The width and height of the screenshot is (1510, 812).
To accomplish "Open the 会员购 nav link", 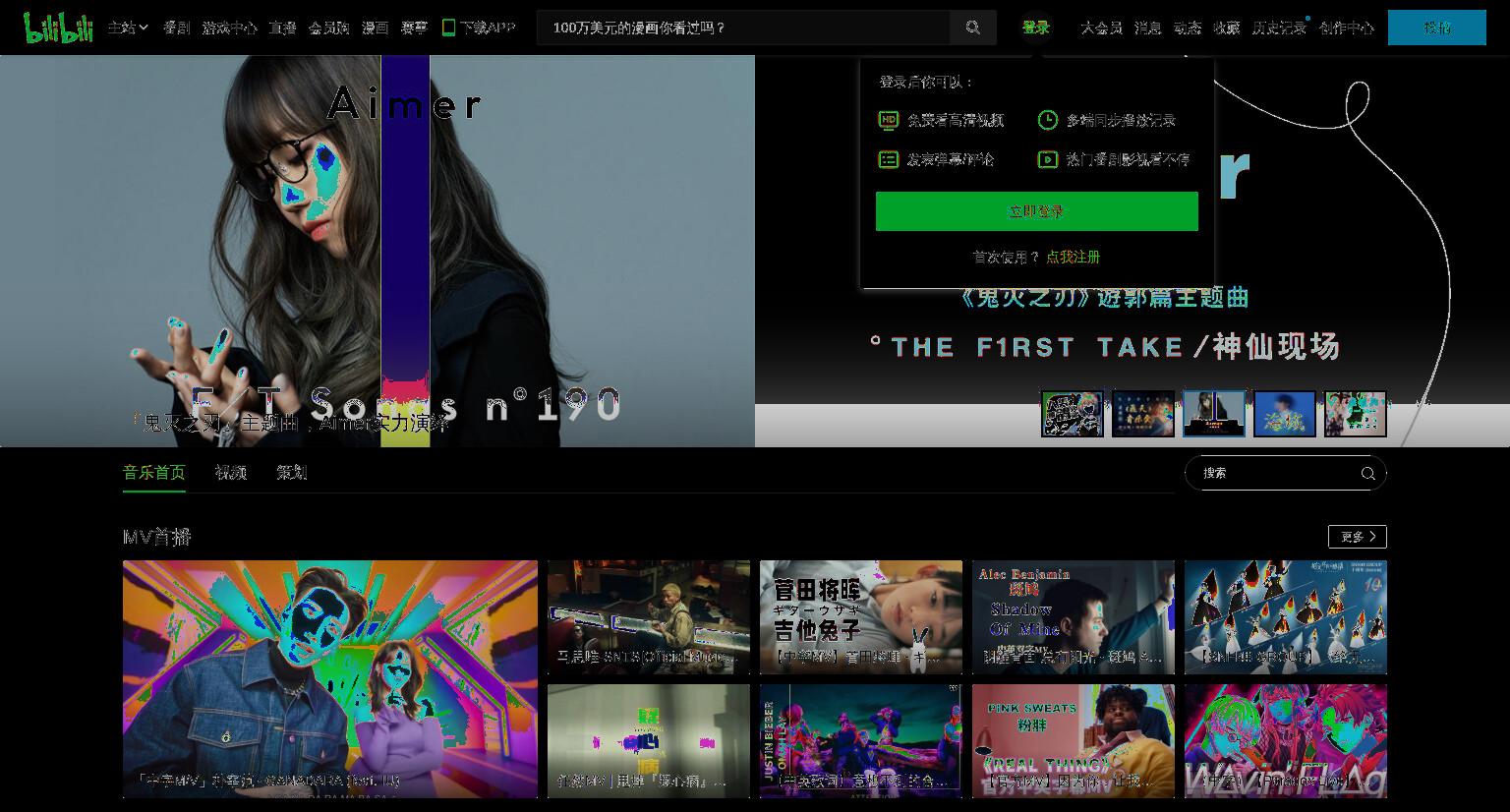I will [328, 28].
